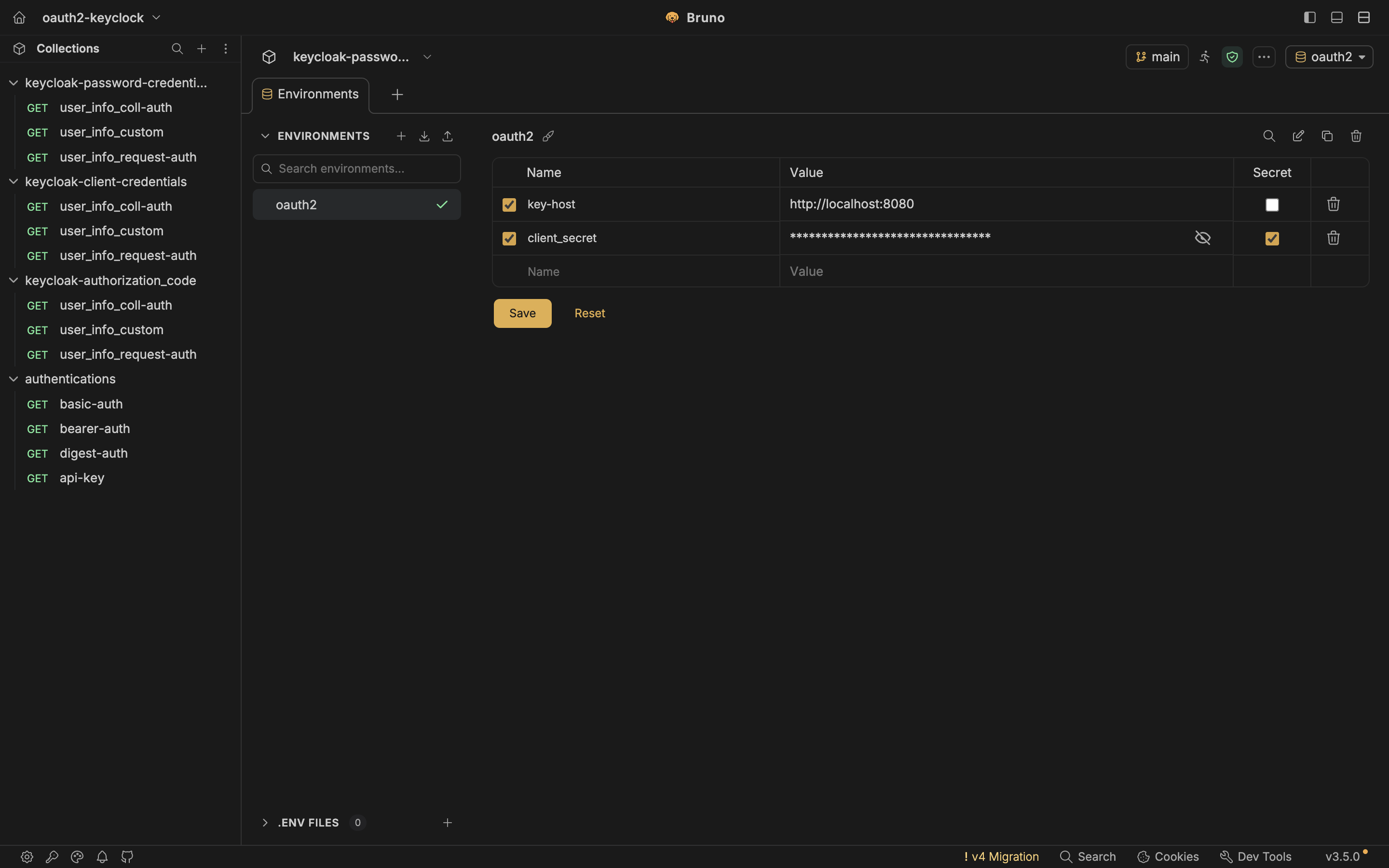Toggle the left sidebar layout icon
This screenshot has height=868, width=1389.
click(1310, 18)
